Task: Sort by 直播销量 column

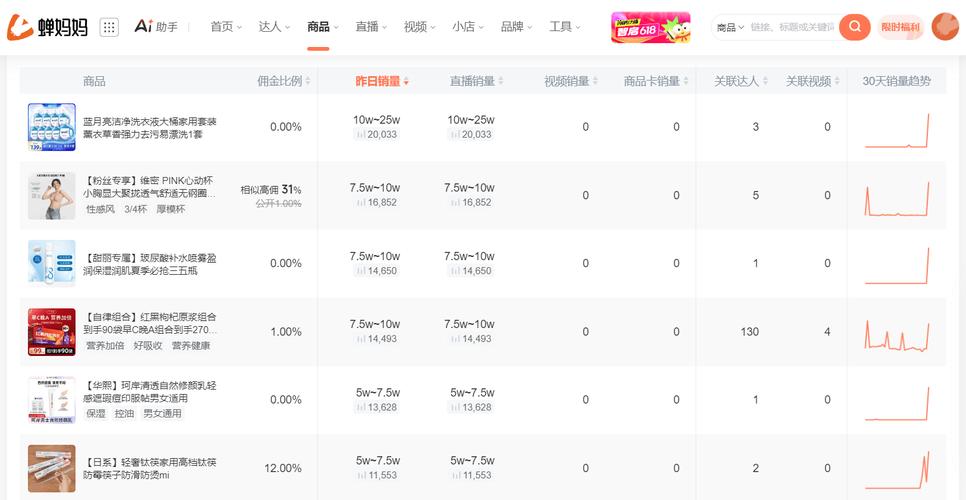Action: (x=470, y=81)
